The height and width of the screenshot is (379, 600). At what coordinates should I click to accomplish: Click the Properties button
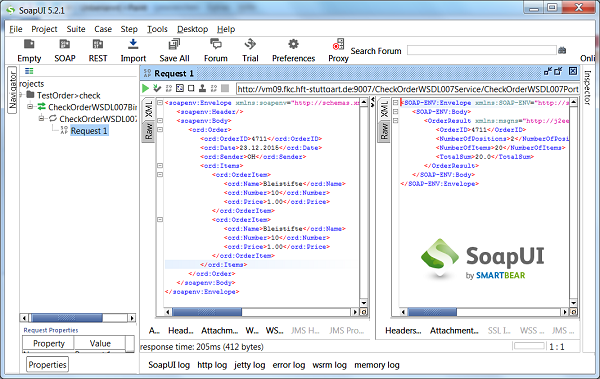[x=47, y=364]
